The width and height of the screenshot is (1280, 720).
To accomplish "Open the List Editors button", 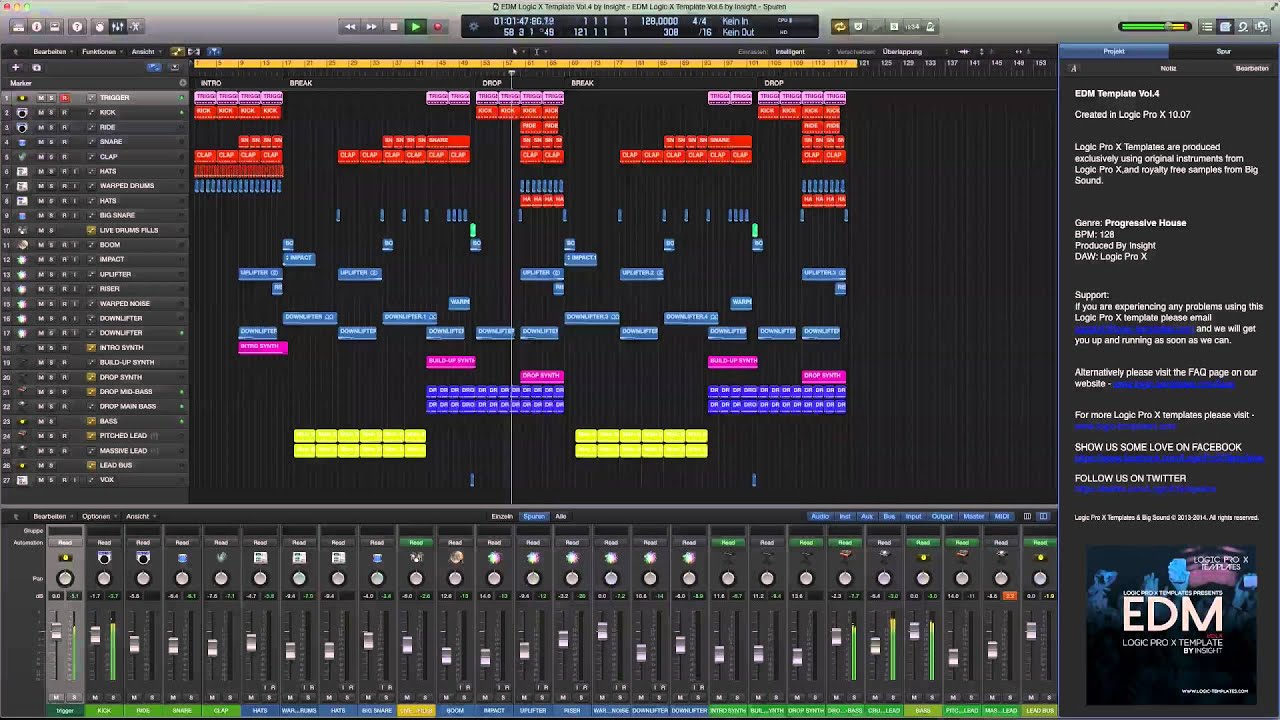I will [x=1208, y=27].
